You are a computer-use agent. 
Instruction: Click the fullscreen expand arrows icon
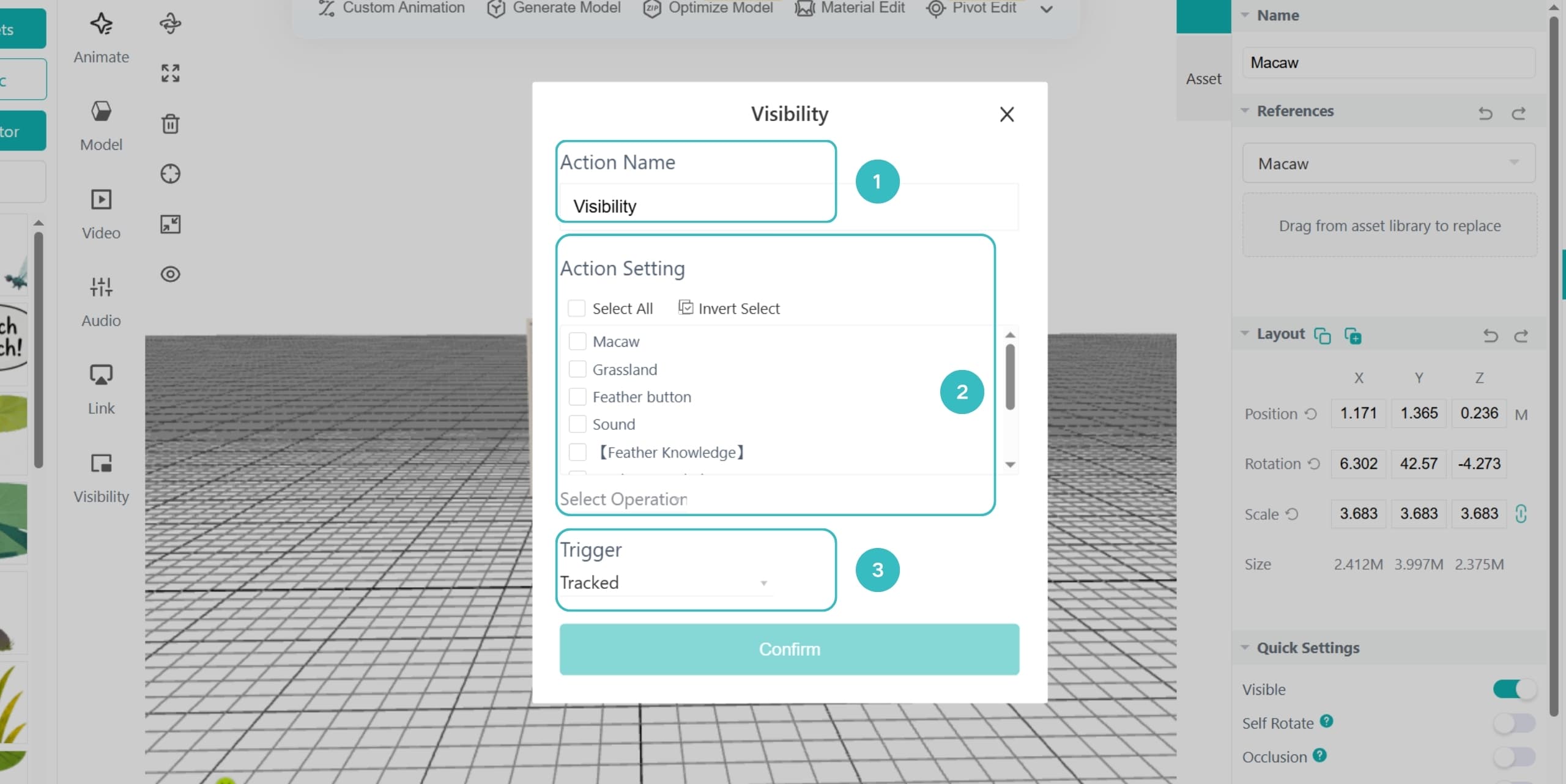click(170, 73)
